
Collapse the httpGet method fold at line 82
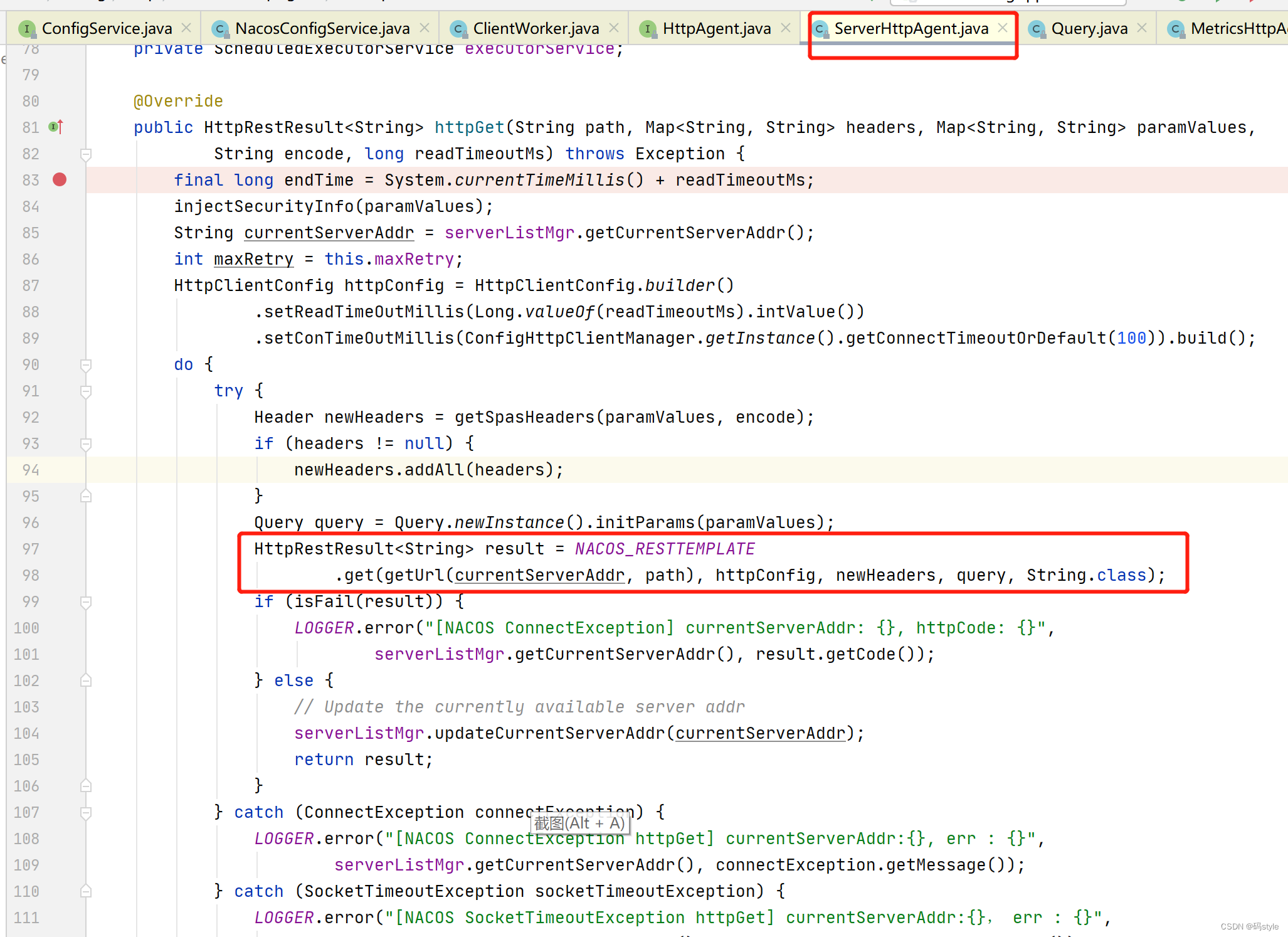click(87, 154)
